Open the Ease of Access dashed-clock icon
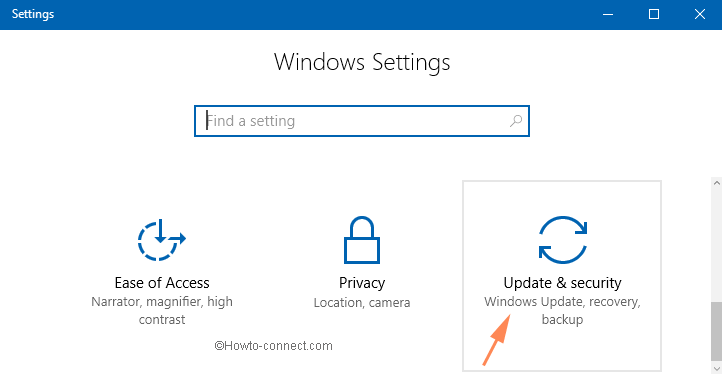Image resolution: width=722 pixels, height=374 pixels. pos(162,240)
